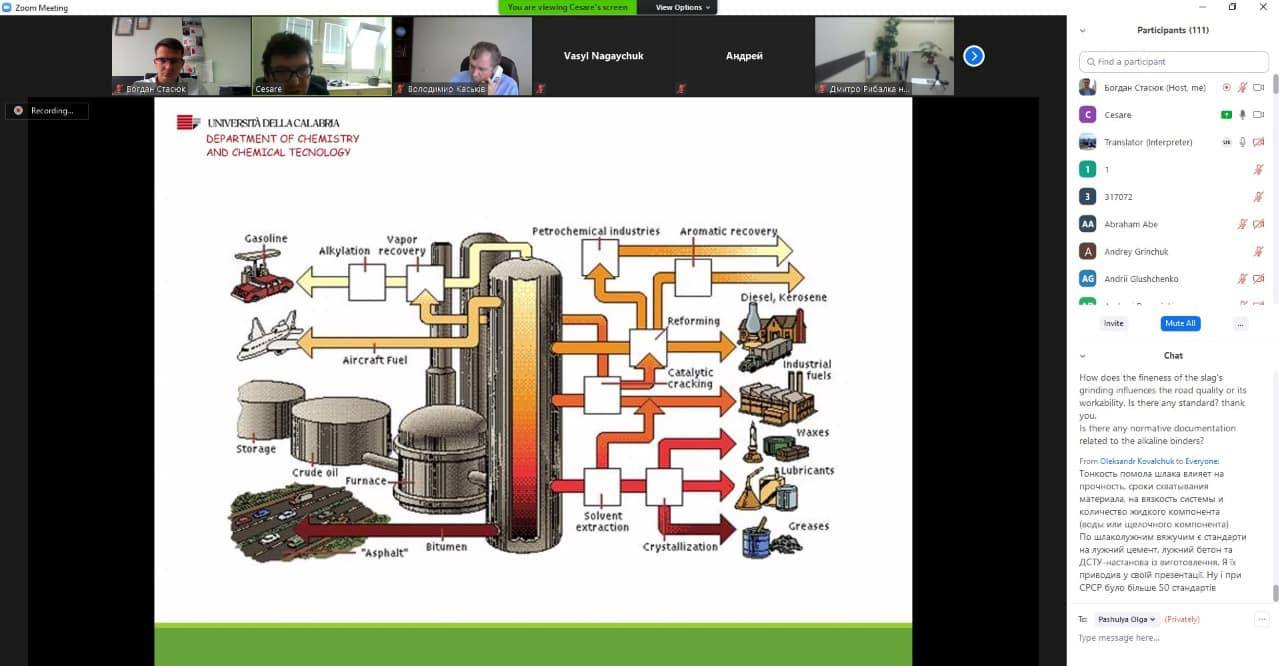Click Abraham Abe's avatar in the list

tap(1087, 224)
